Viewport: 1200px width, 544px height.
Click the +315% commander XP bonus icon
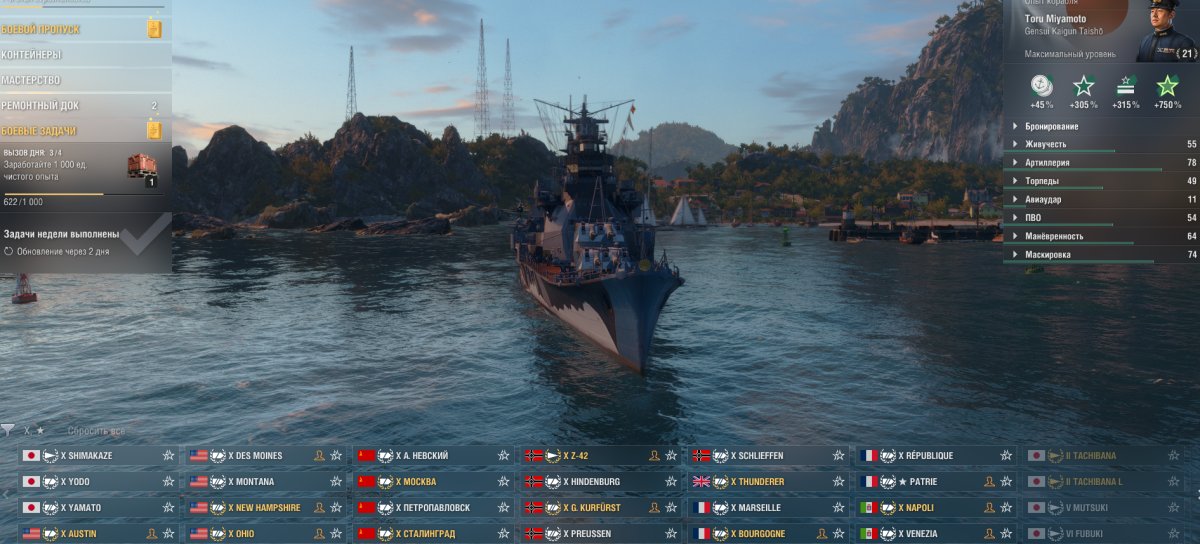coord(1126,86)
